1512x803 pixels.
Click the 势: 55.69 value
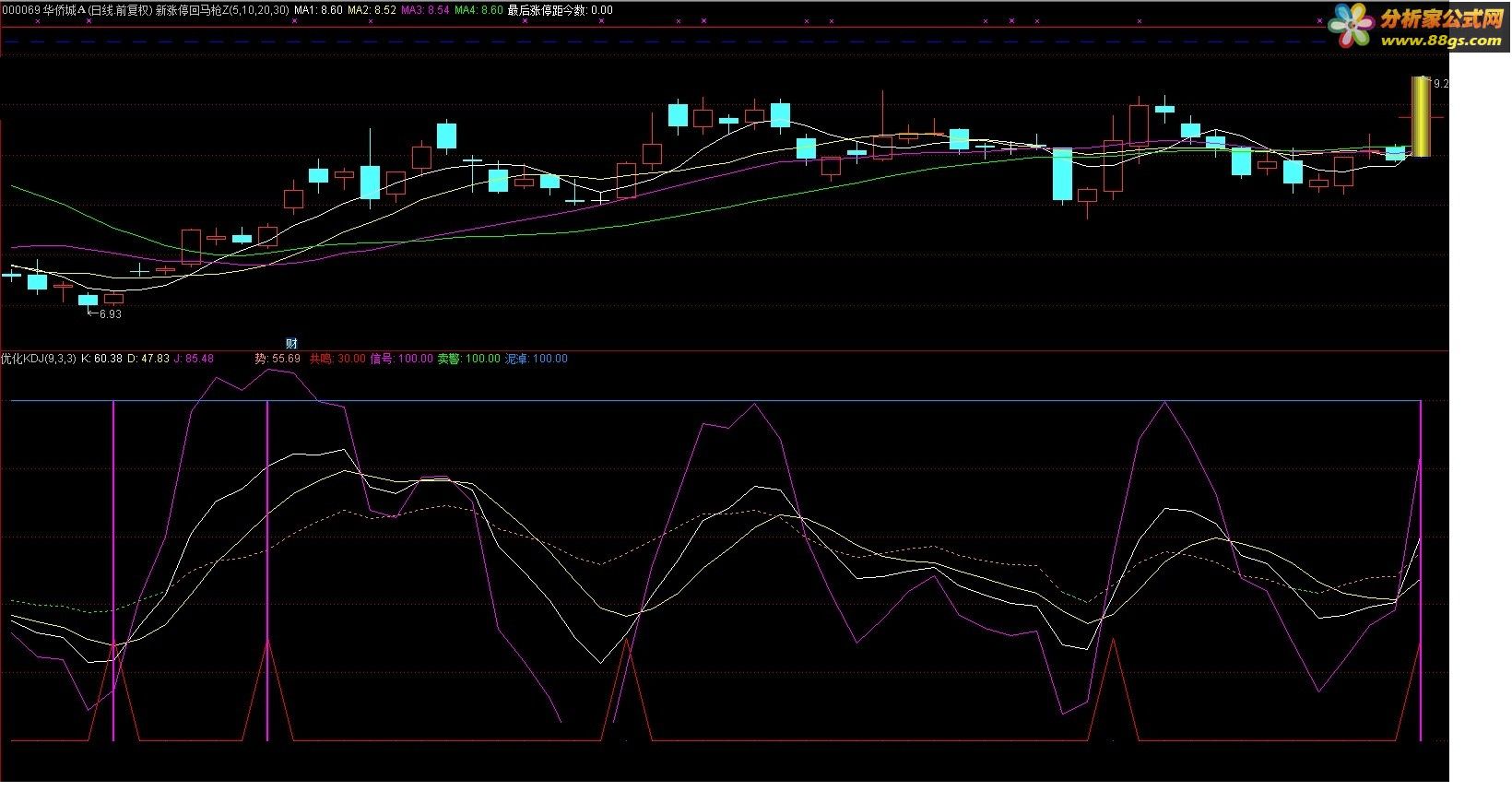pos(278,359)
